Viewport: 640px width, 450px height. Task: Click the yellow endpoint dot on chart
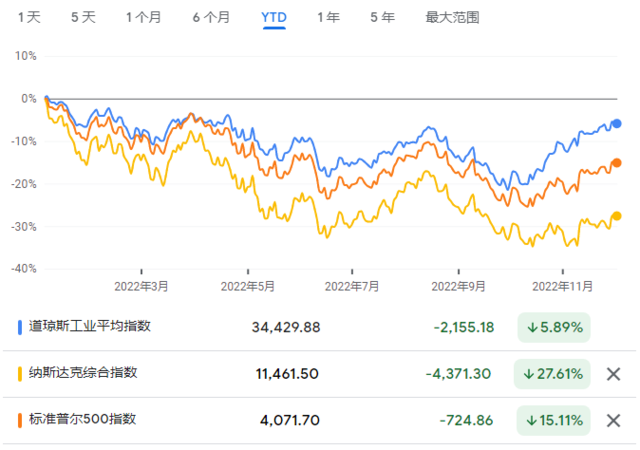point(616,216)
